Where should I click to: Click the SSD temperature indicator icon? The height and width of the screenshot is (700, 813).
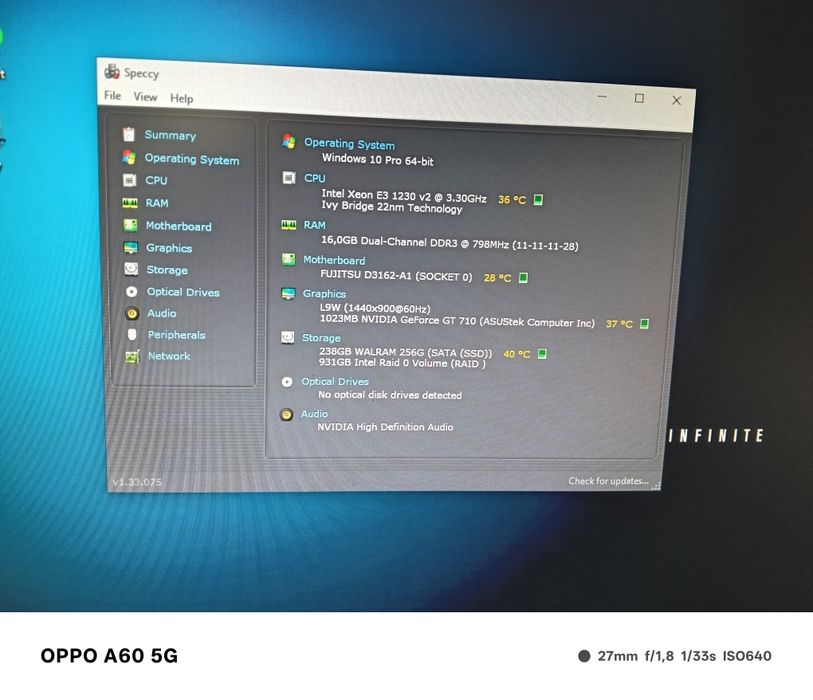coord(542,354)
